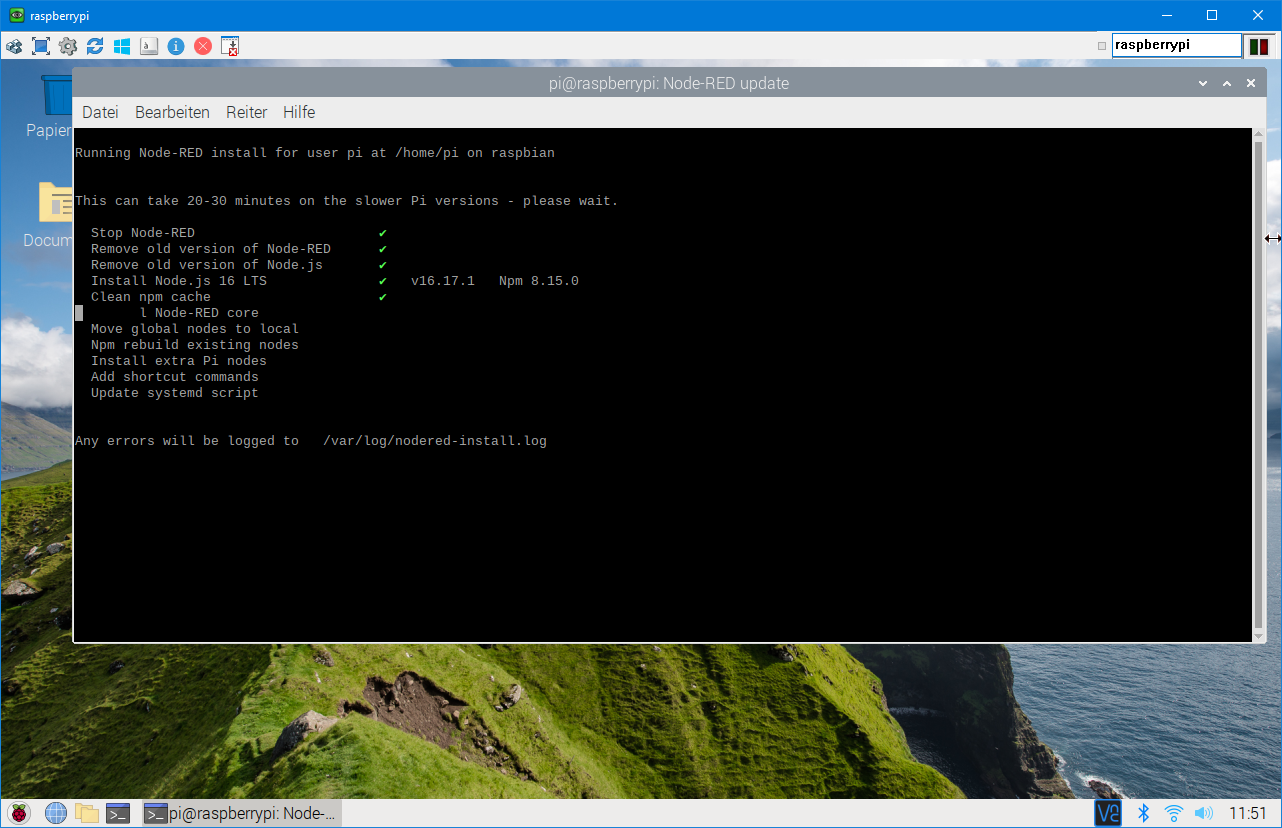Tick the small checkbox beside raspberrypi field

pos(1102,46)
